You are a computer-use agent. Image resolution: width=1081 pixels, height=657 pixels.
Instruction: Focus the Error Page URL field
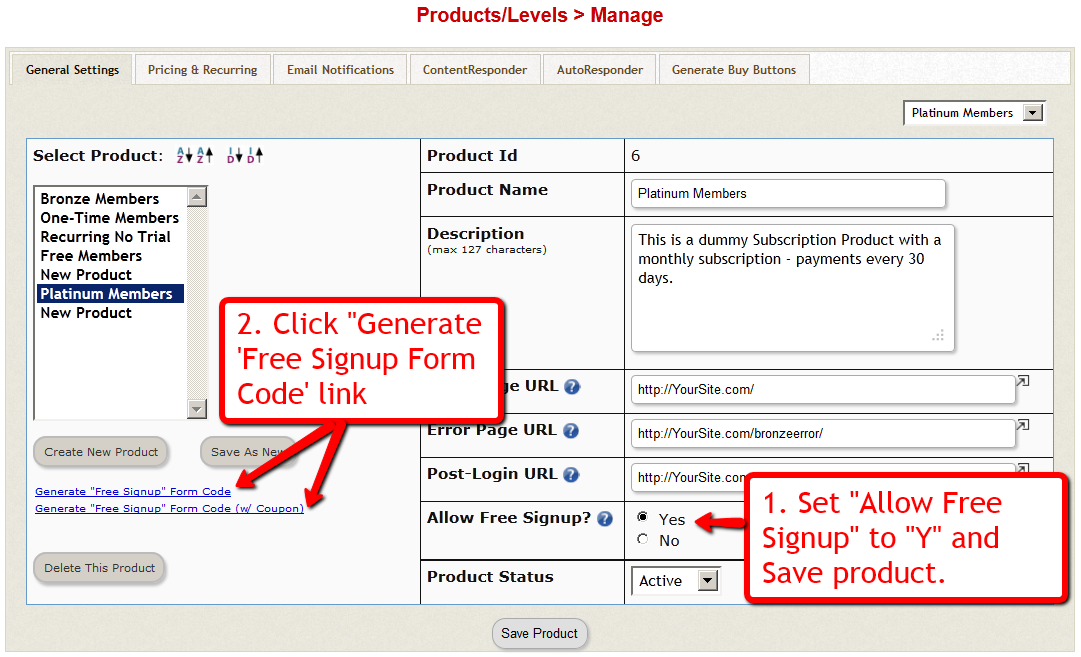tap(823, 434)
